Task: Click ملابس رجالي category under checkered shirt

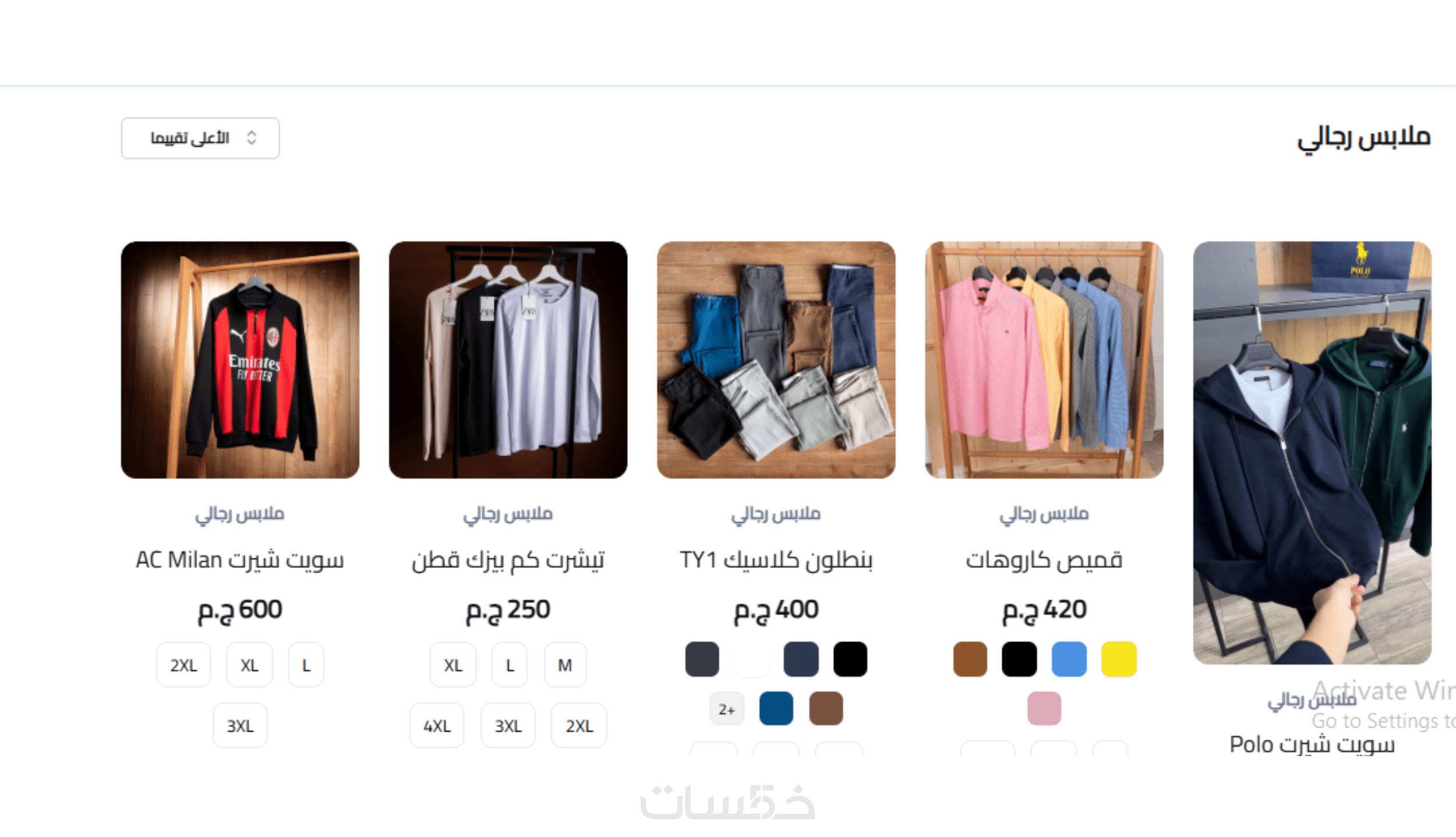Action: [1044, 514]
